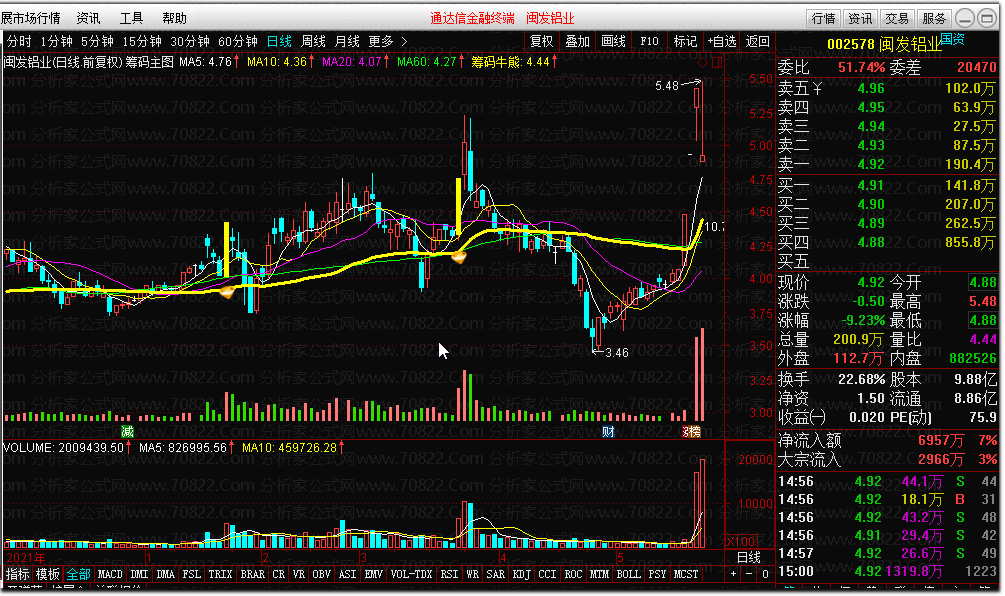Apply the BOLL indicator
Image resolution: width=1005 pixels, height=596 pixels.
click(x=628, y=574)
